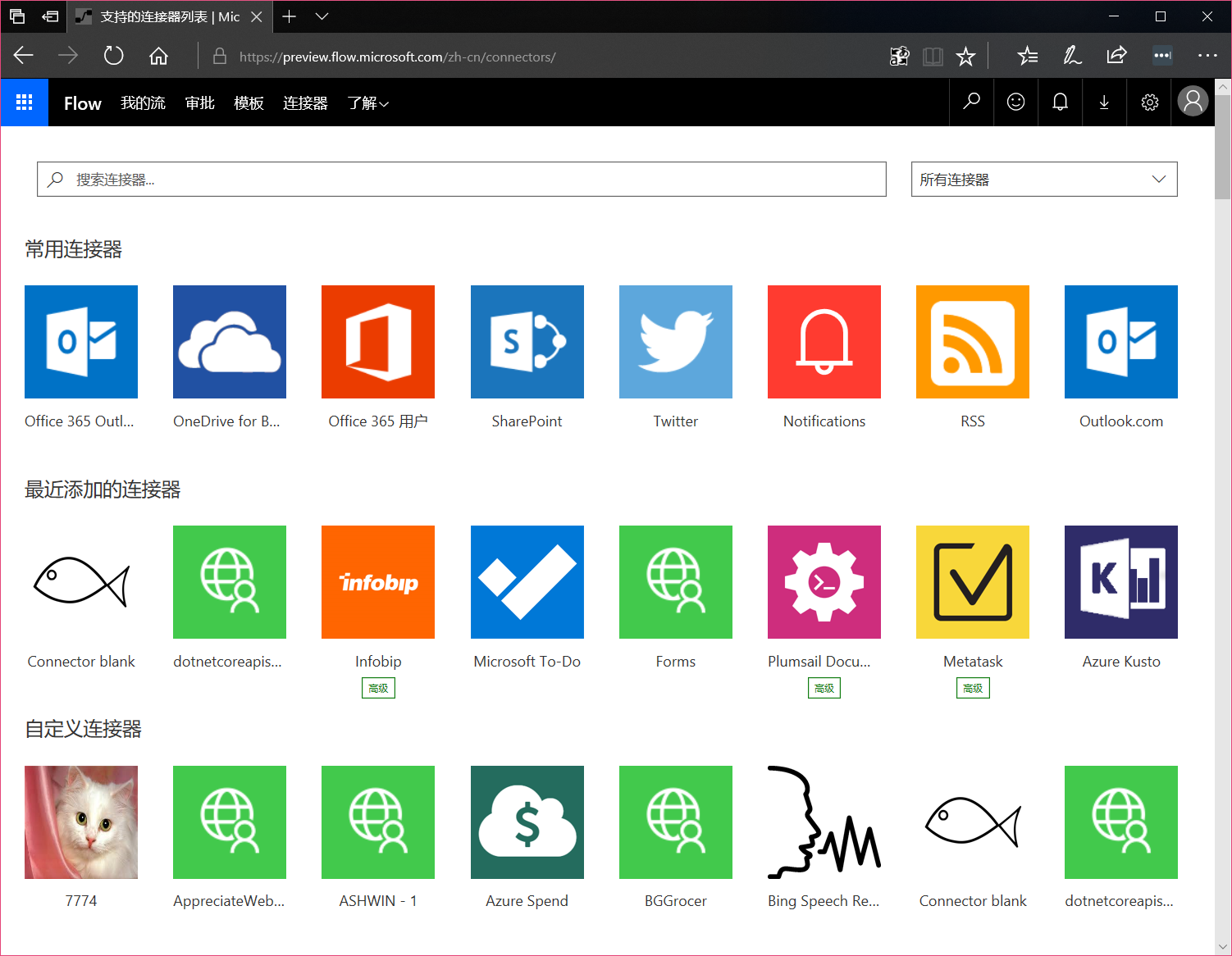The width and height of the screenshot is (1232, 956).
Task: Expand the 了解 menu in navigation
Action: (x=367, y=103)
